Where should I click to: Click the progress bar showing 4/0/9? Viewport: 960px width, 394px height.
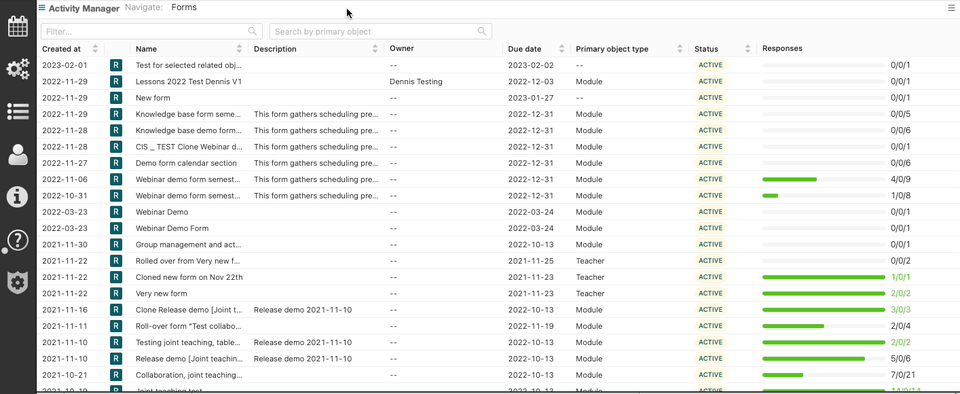[x=823, y=179]
